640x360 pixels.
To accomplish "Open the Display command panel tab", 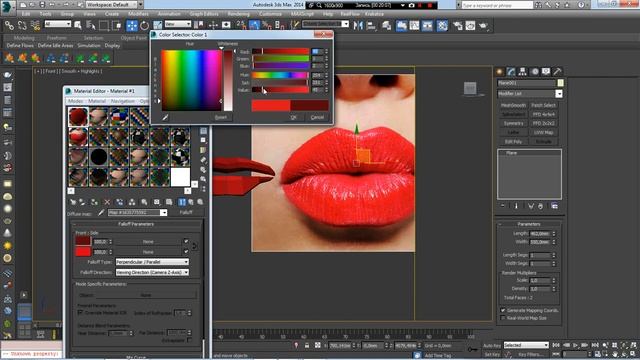I will (x=546, y=71).
